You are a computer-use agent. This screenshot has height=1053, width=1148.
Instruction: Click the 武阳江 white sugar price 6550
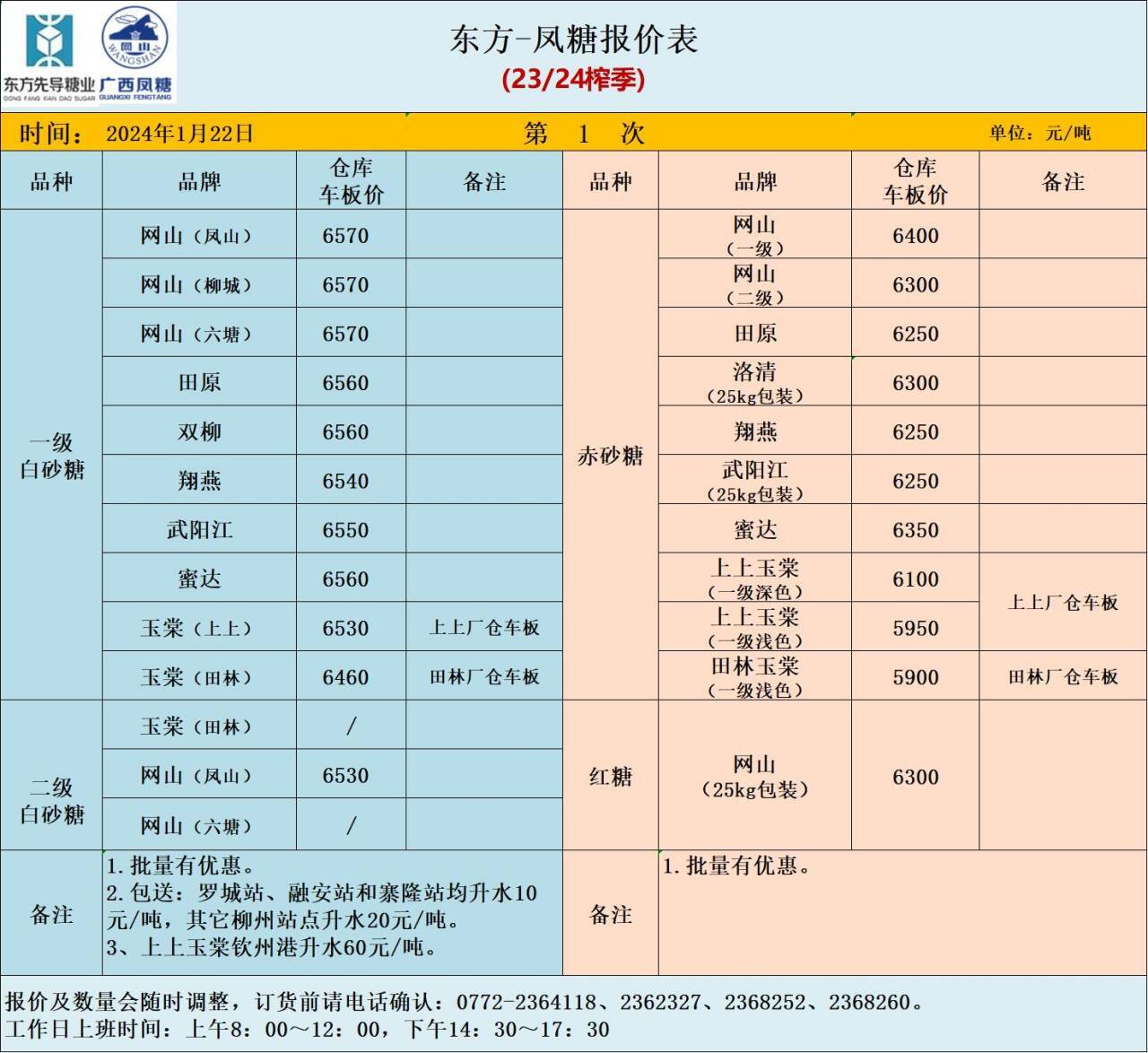coord(345,530)
